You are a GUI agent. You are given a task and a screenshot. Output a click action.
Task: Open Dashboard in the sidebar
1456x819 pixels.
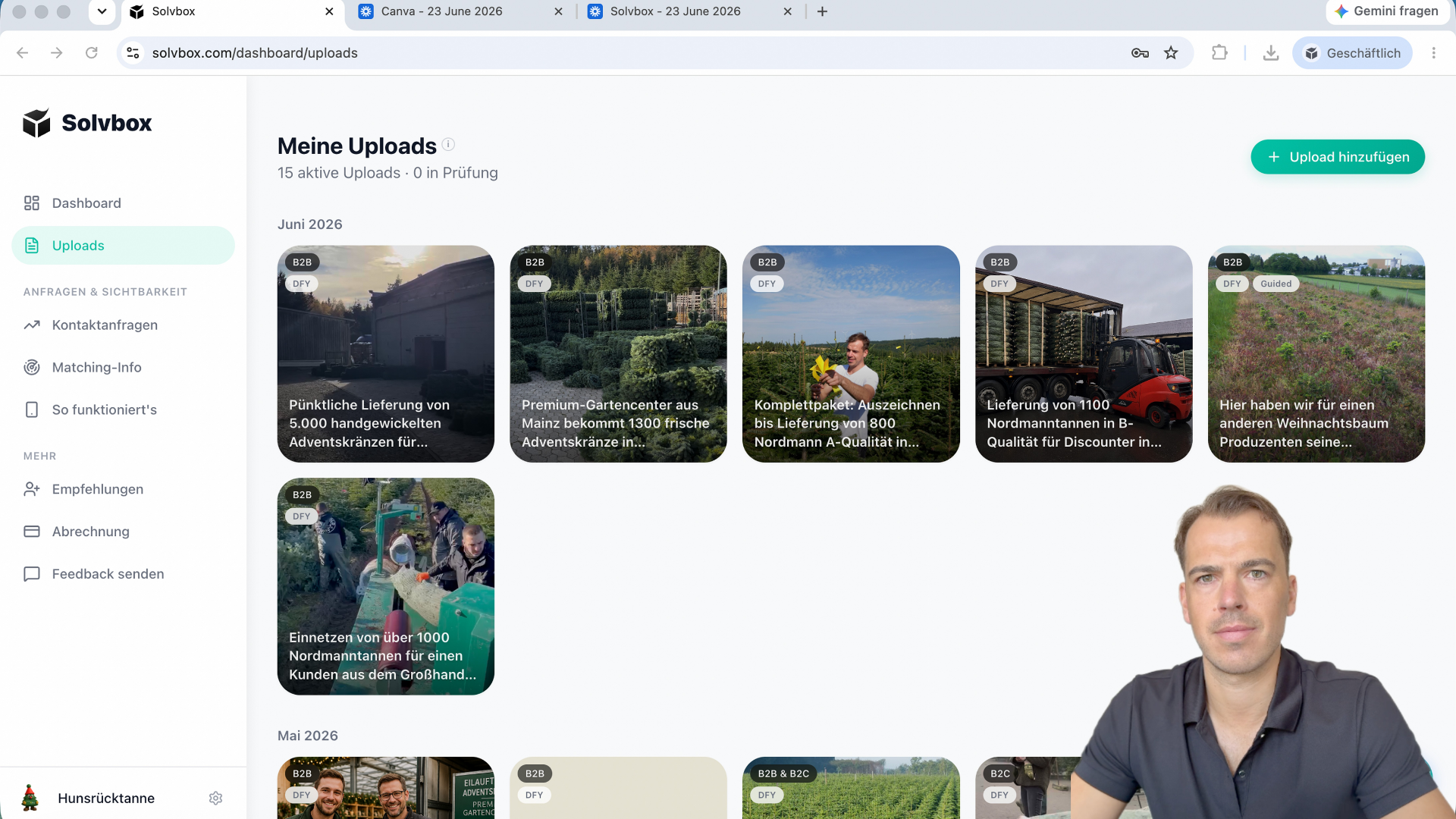[124, 203]
